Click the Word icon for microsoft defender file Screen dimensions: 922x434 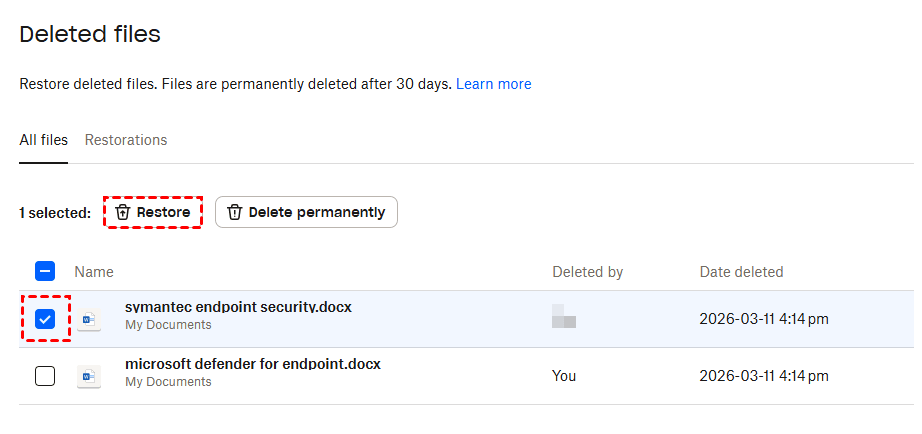pyautogui.click(x=89, y=376)
